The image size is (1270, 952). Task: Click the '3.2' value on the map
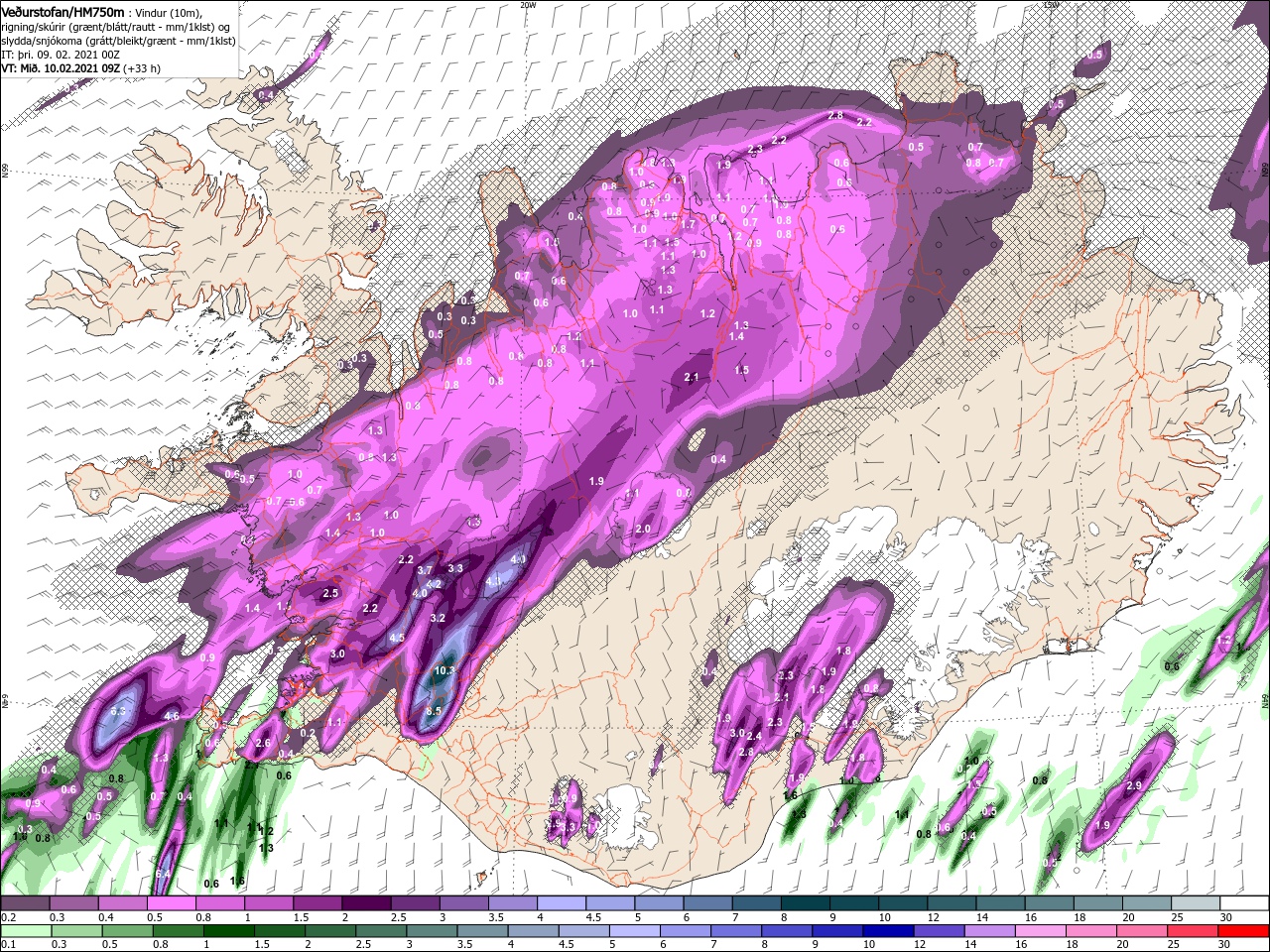point(438,618)
